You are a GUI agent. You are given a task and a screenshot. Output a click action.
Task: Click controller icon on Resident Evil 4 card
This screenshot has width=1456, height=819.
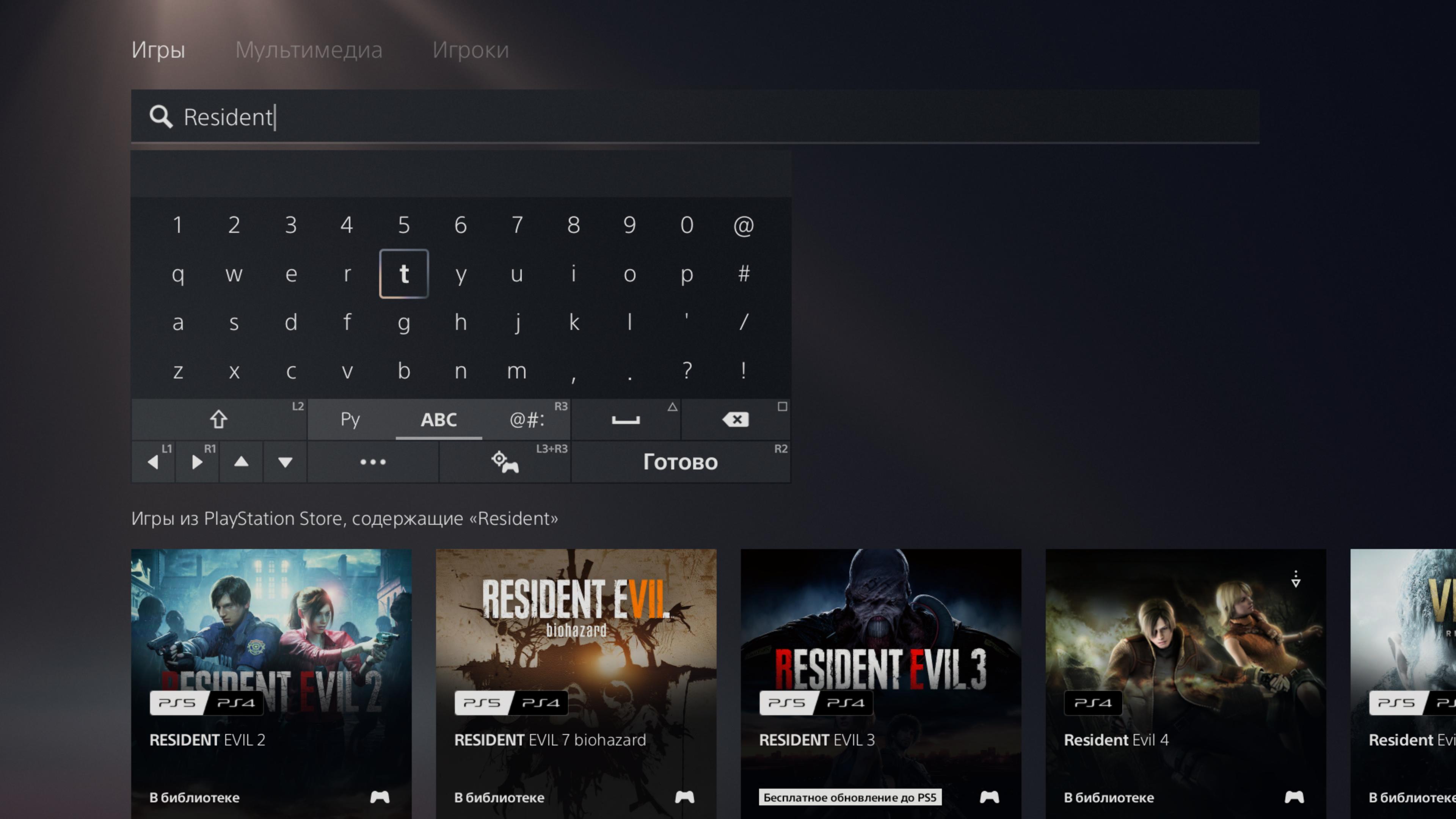point(1294,797)
